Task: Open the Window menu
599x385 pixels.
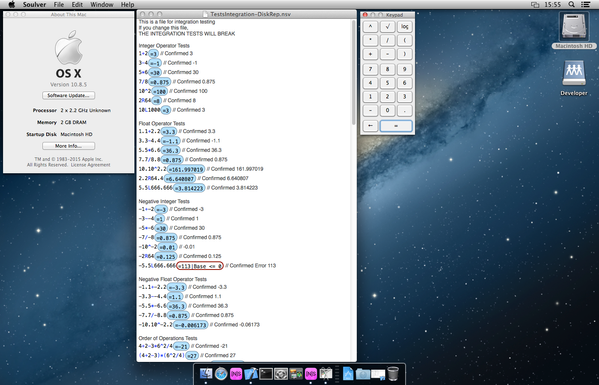Action: pyautogui.click(x=102, y=5)
